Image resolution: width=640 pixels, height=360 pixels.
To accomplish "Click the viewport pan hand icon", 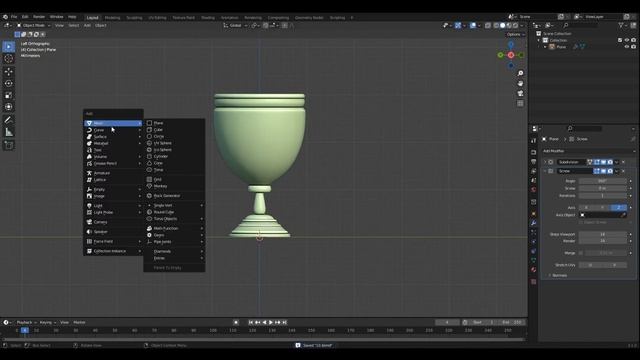I will (x=520, y=83).
